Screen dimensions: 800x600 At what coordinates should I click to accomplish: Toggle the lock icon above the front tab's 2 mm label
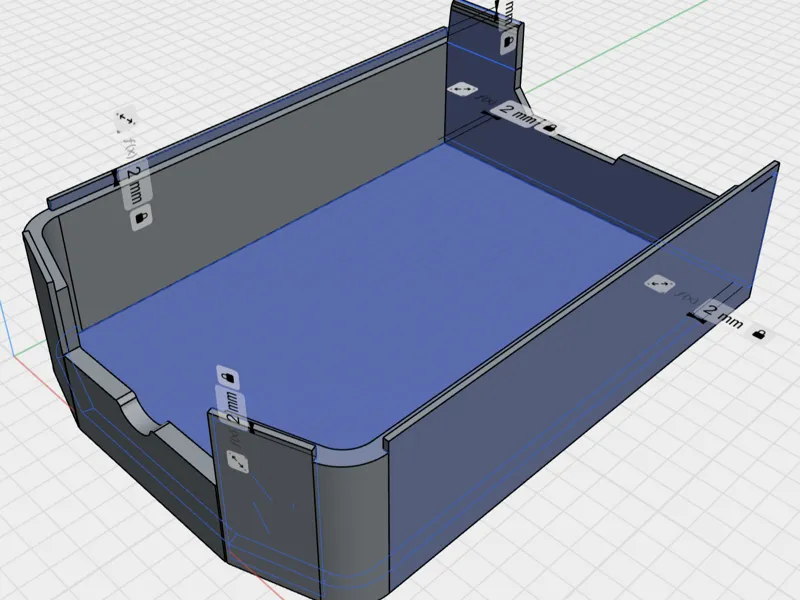tap(228, 378)
